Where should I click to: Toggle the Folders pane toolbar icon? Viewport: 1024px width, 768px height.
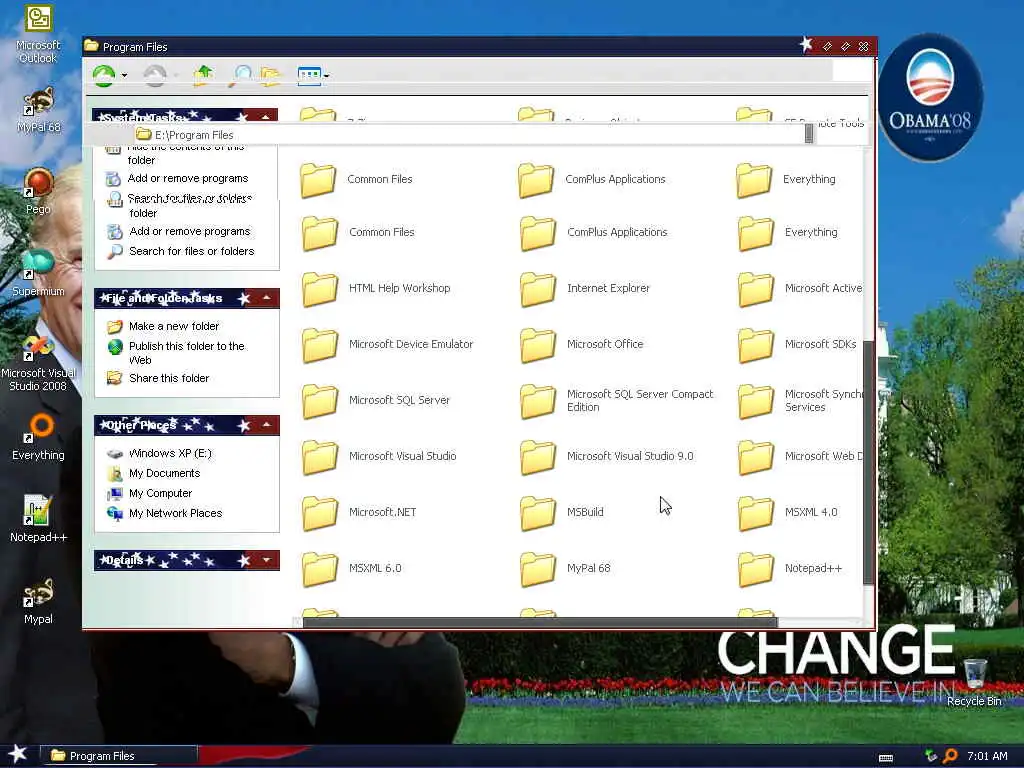point(270,76)
